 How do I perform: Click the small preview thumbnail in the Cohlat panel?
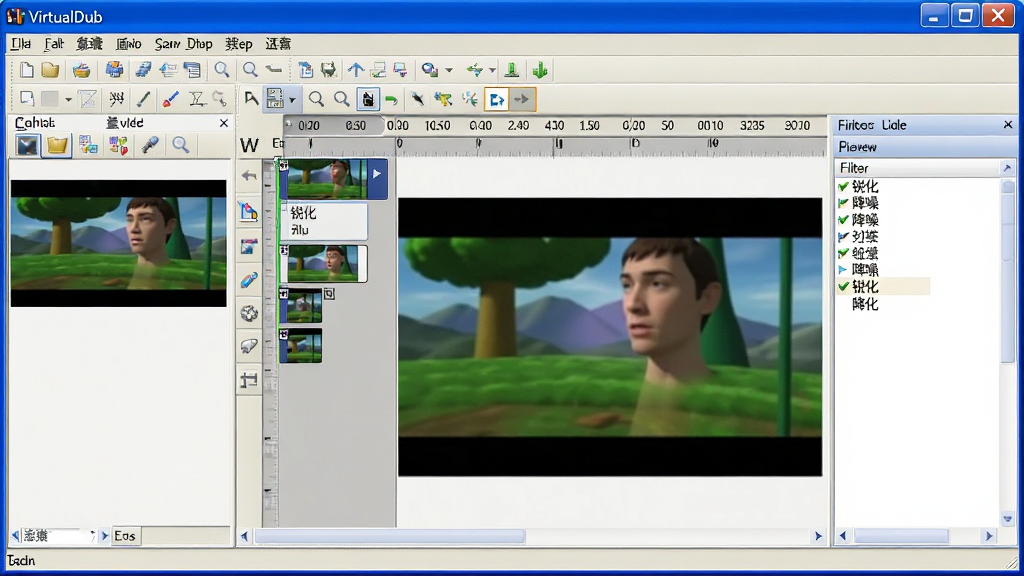pos(118,244)
